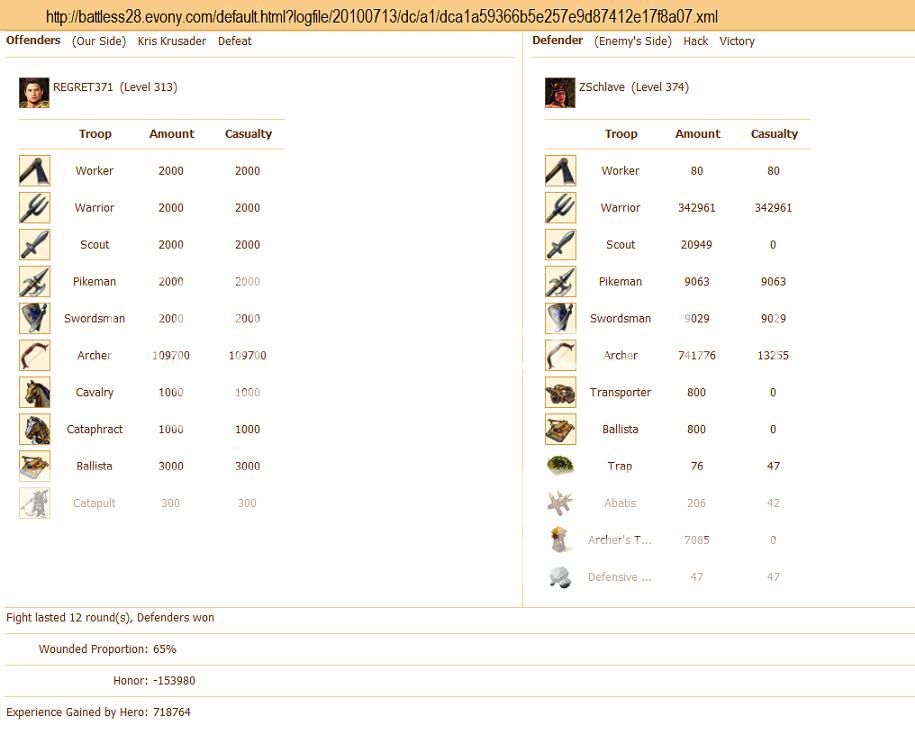Screen dimensions: 915x746
Task: Select the defender's Trap icon
Action: pos(560,466)
